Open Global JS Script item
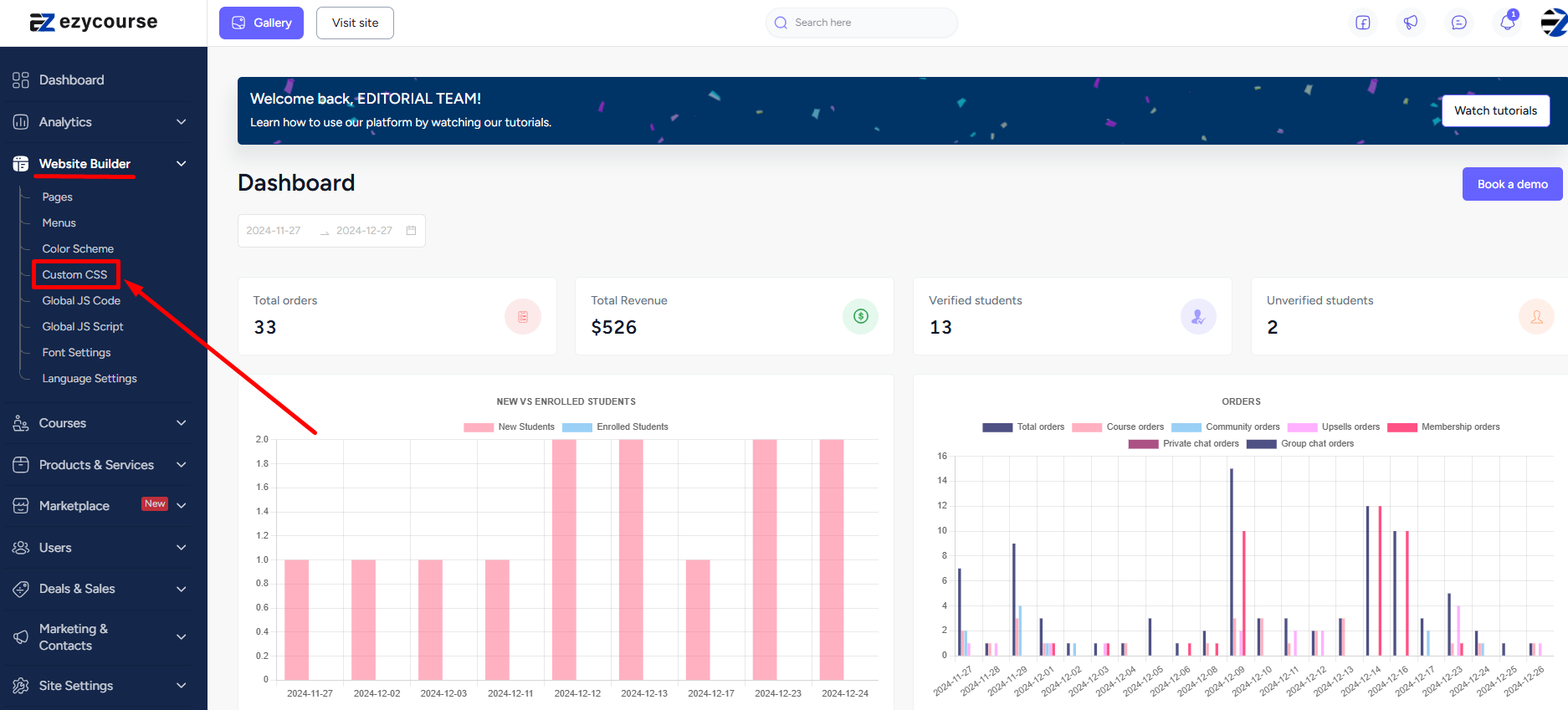1568x710 pixels. click(x=83, y=327)
